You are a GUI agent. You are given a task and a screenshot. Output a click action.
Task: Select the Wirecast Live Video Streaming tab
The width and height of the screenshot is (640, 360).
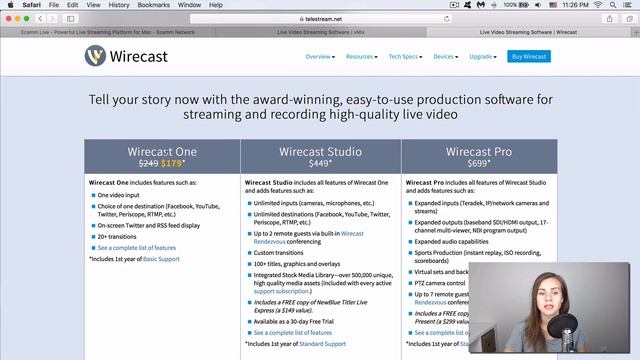coord(528,32)
